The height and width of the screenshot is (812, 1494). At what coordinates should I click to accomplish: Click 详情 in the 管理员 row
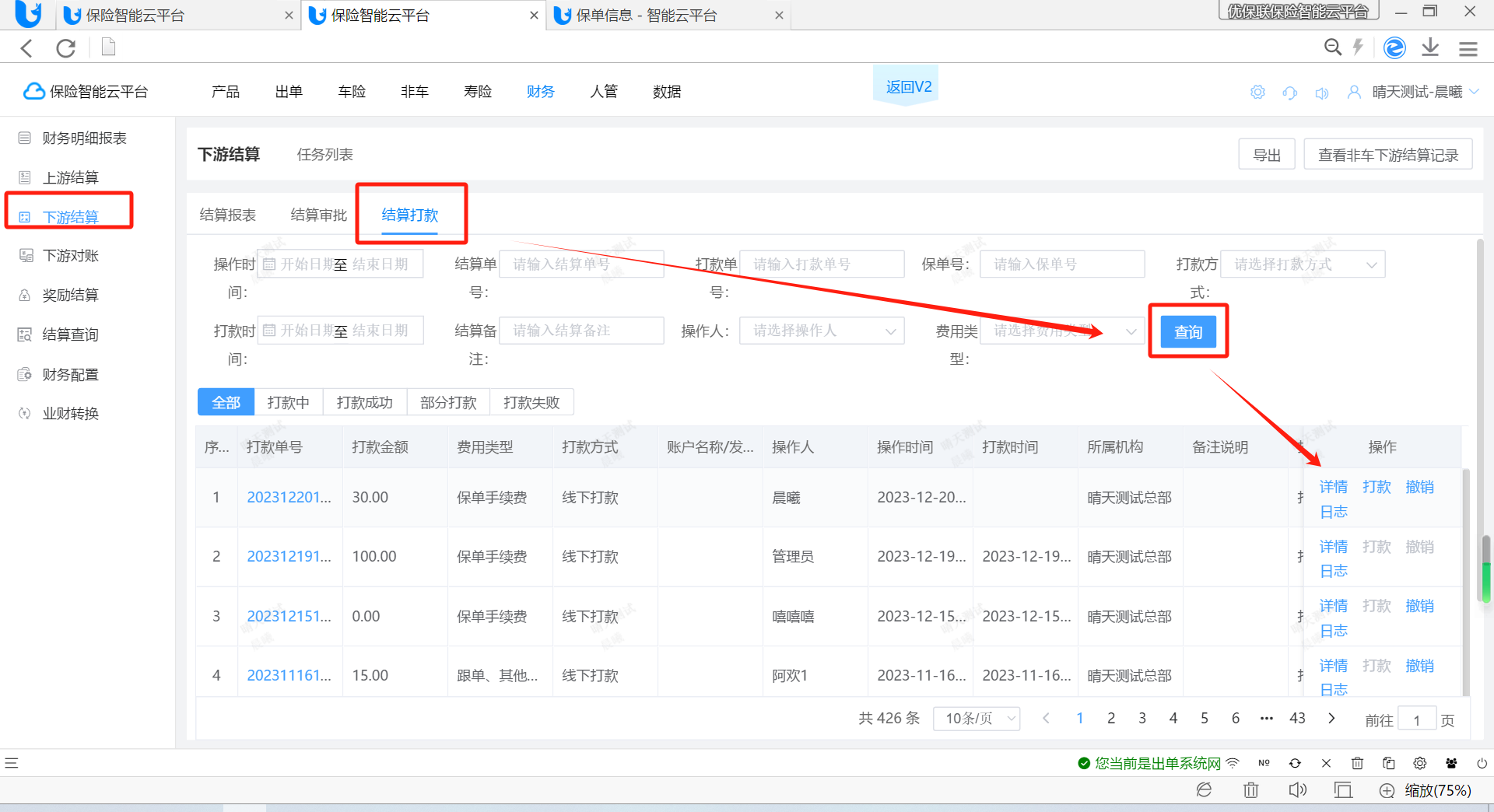tap(1334, 547)
